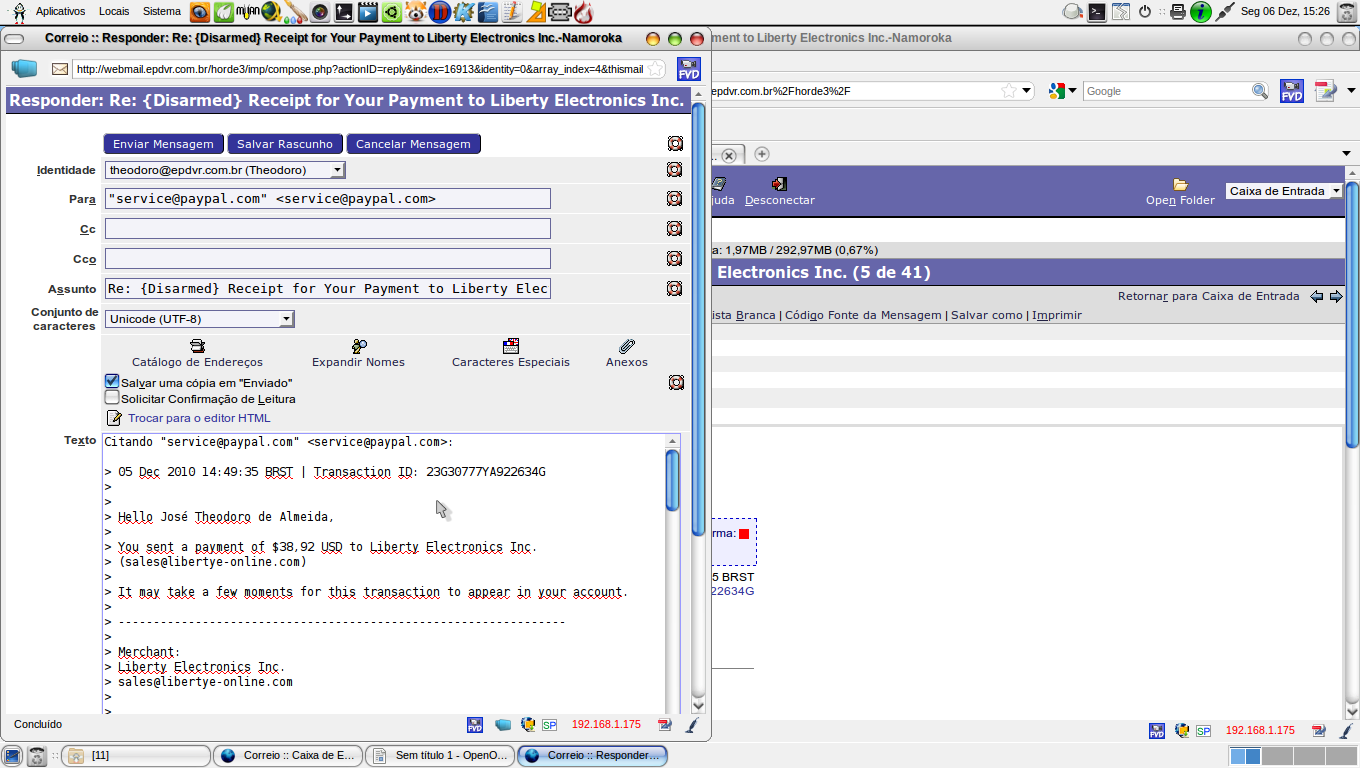Click the Open Folder icon in background window
The width and height of the screenshot is (1360, 768).
coord(1180,184)
